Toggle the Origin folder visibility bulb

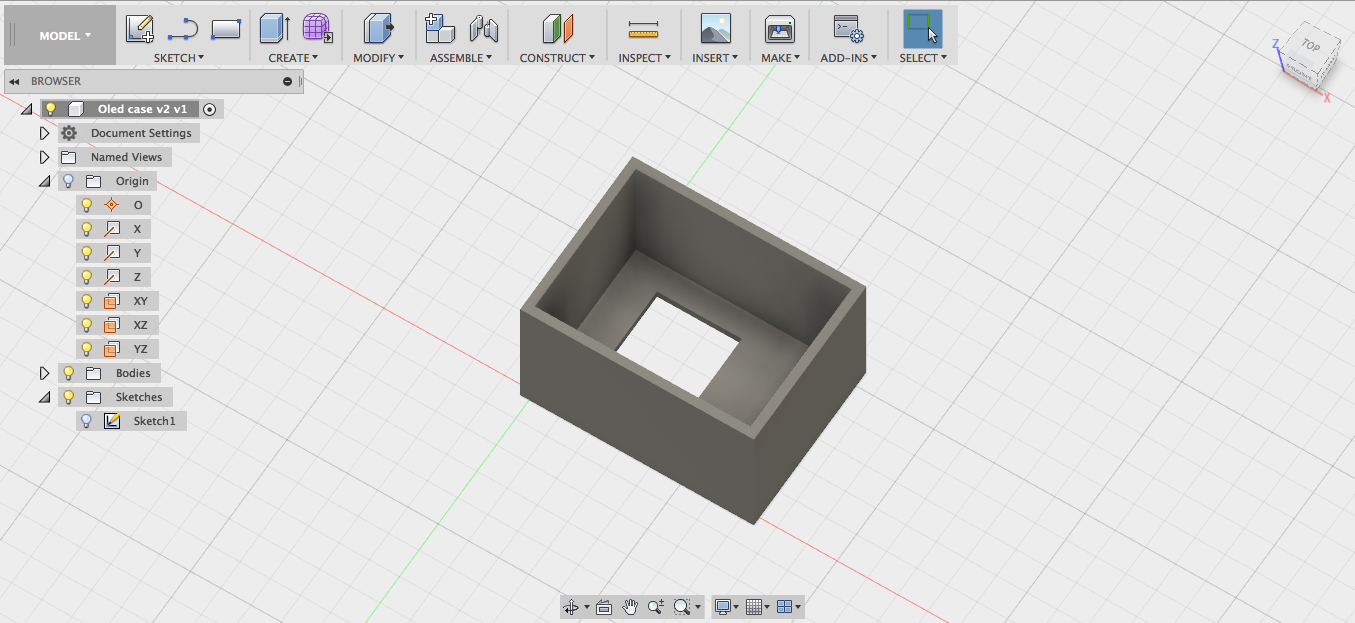68,181
